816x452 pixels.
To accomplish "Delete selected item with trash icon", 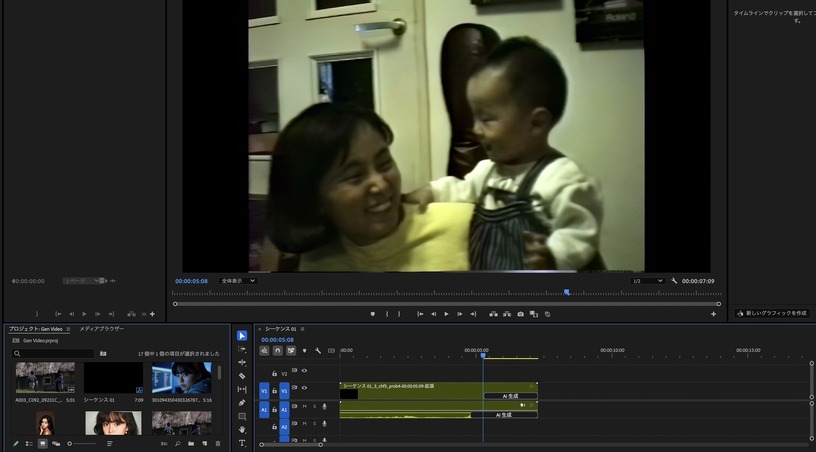I will click(218, 444).
